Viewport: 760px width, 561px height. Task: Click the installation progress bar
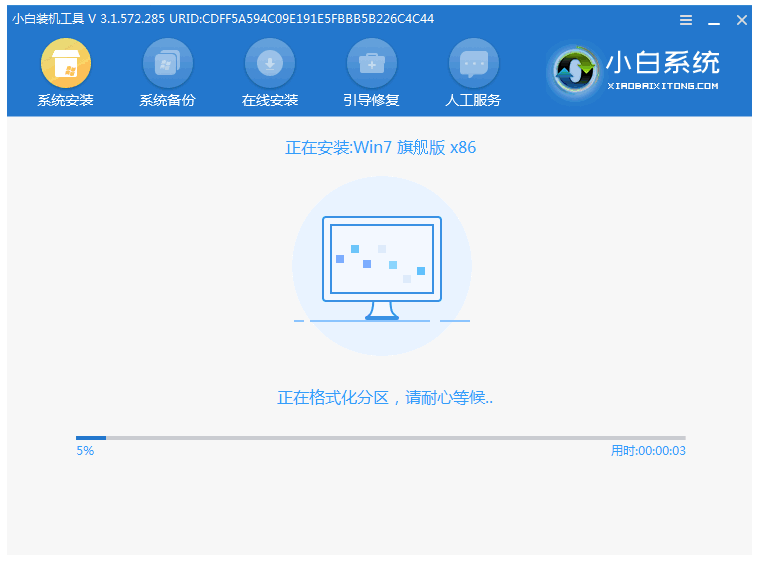[380, 437]
